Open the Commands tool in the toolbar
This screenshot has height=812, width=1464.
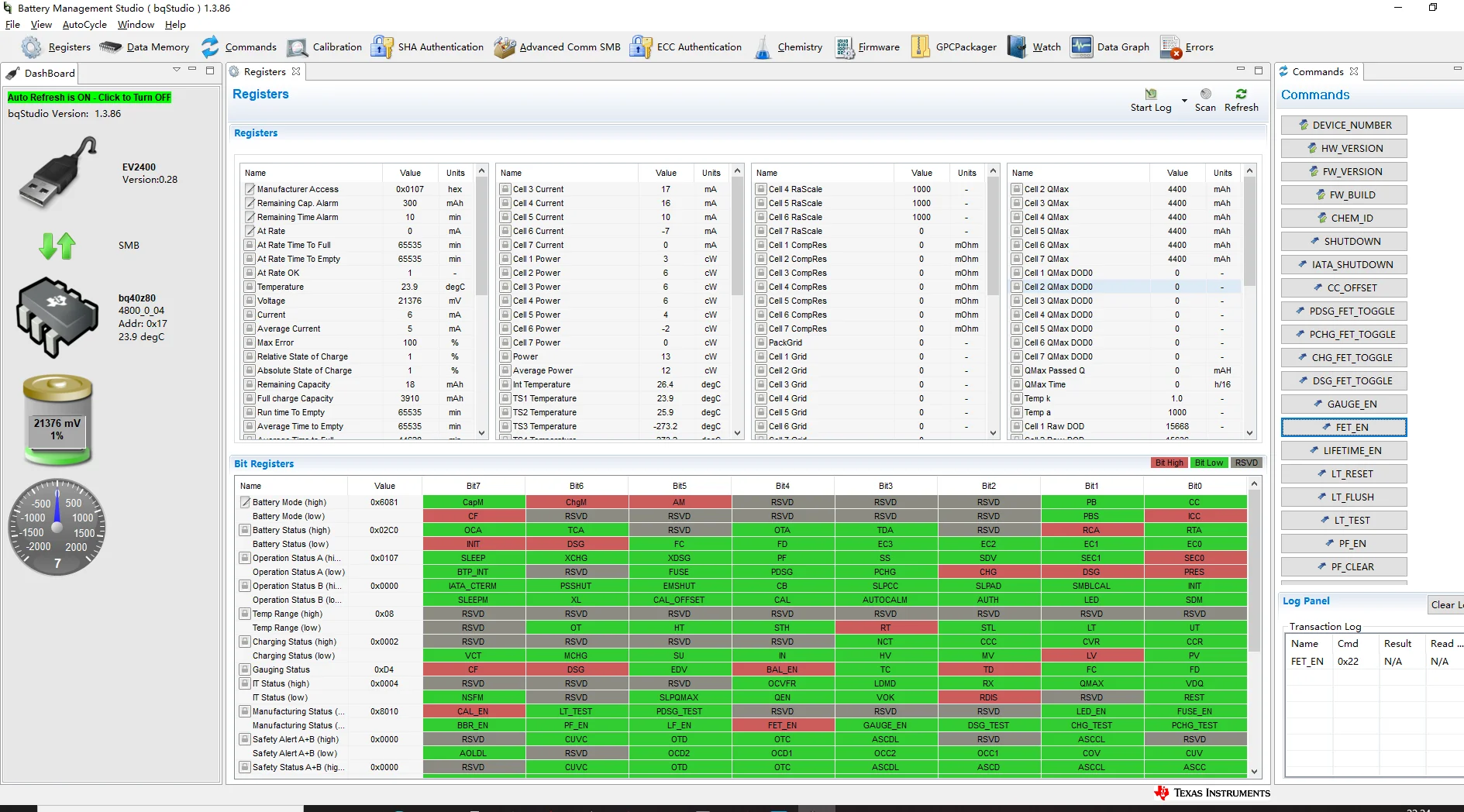tap(238, 47)
